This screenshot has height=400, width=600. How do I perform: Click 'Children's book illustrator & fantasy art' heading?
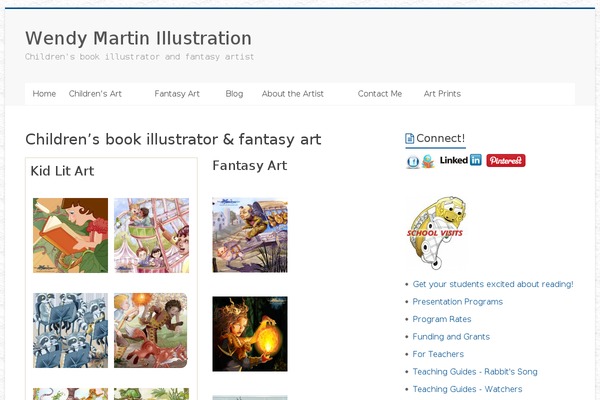click(173, 139)
